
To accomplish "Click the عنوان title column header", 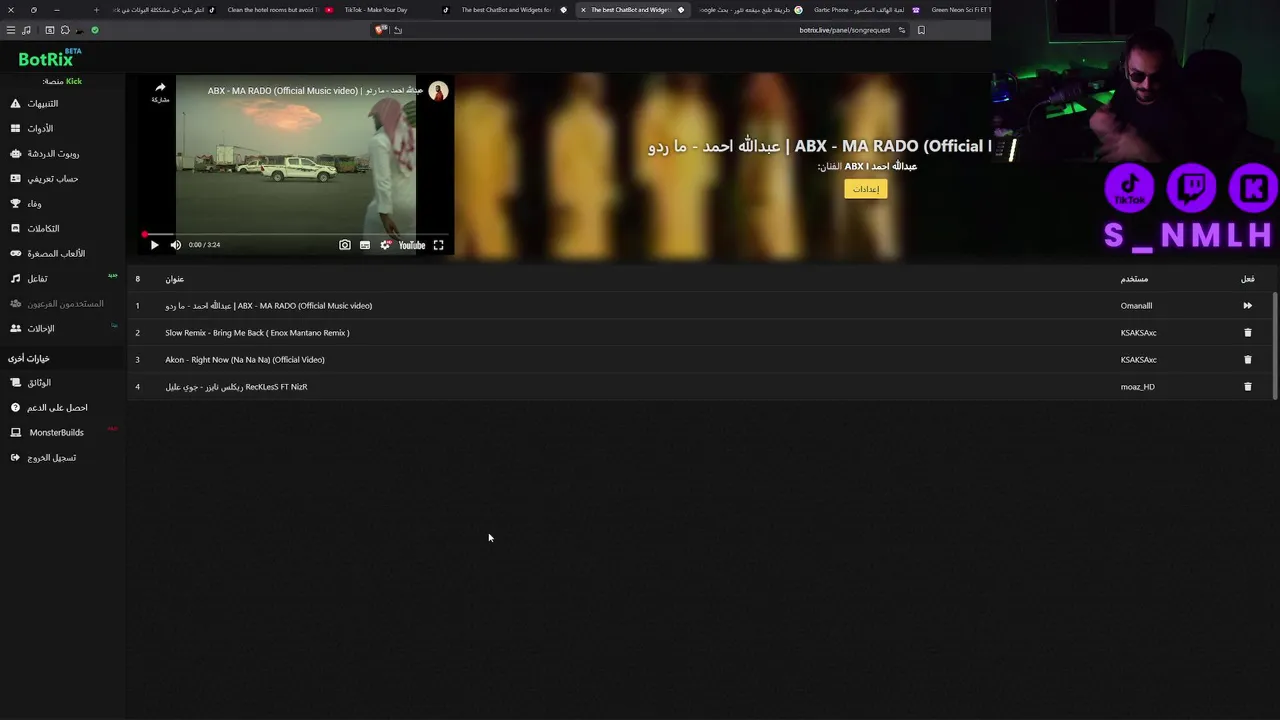I will pos(175,279).
